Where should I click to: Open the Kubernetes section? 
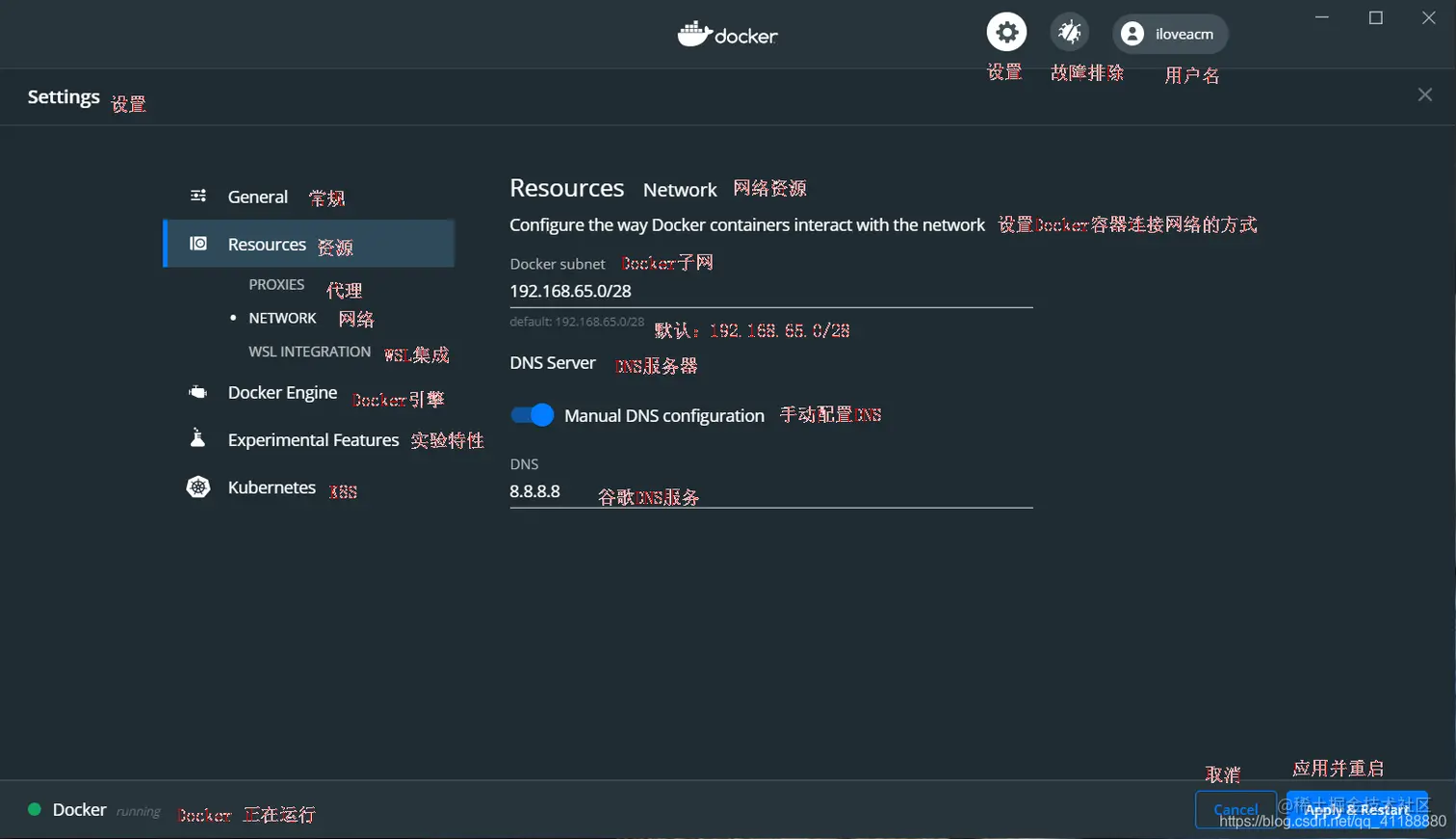272,487
